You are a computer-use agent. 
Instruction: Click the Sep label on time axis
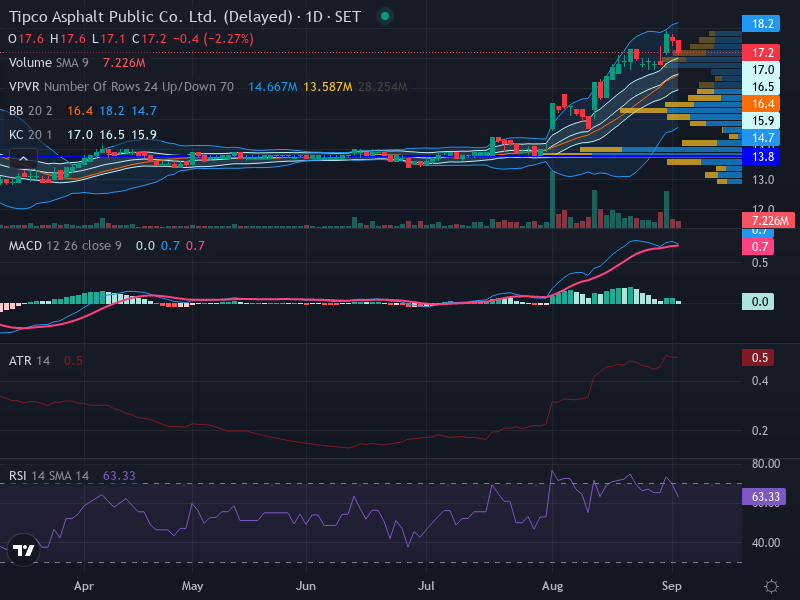tap(671, 586)
